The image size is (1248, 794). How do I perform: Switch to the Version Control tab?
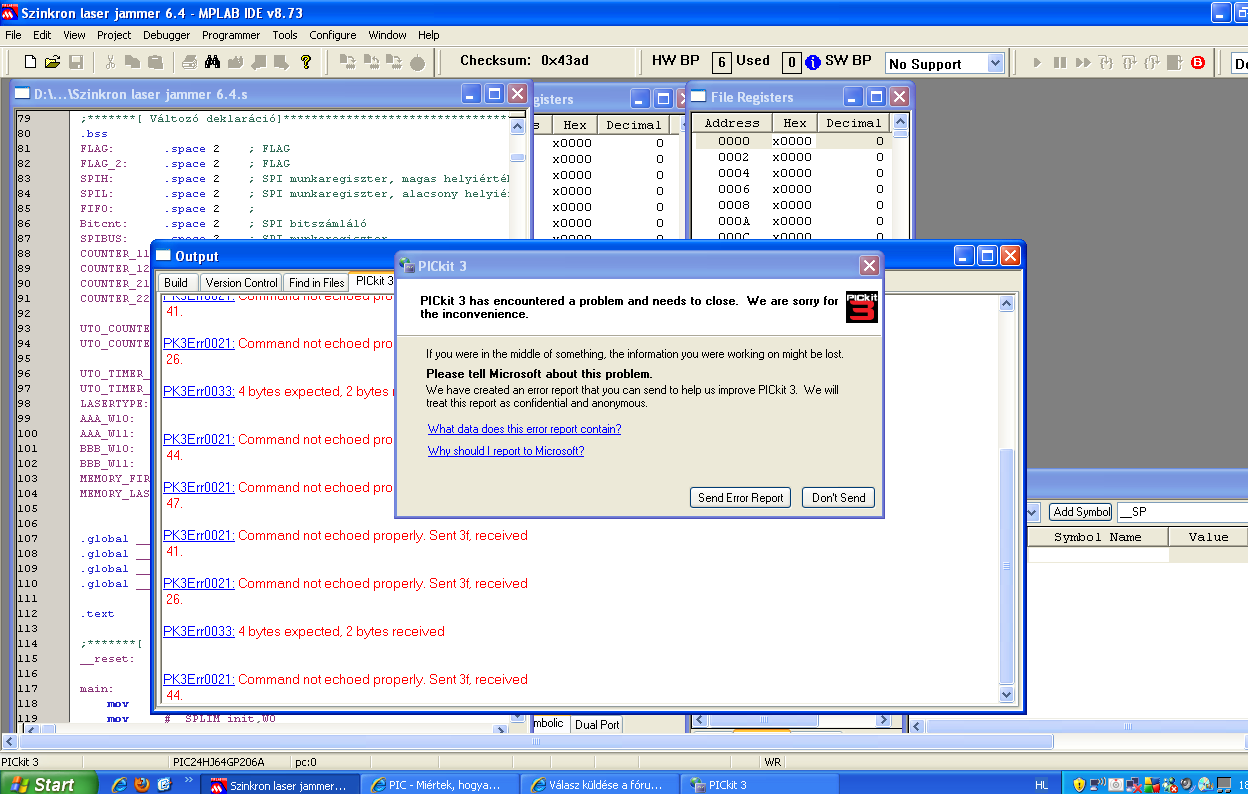pyautogui.click(x=242, y=283)
